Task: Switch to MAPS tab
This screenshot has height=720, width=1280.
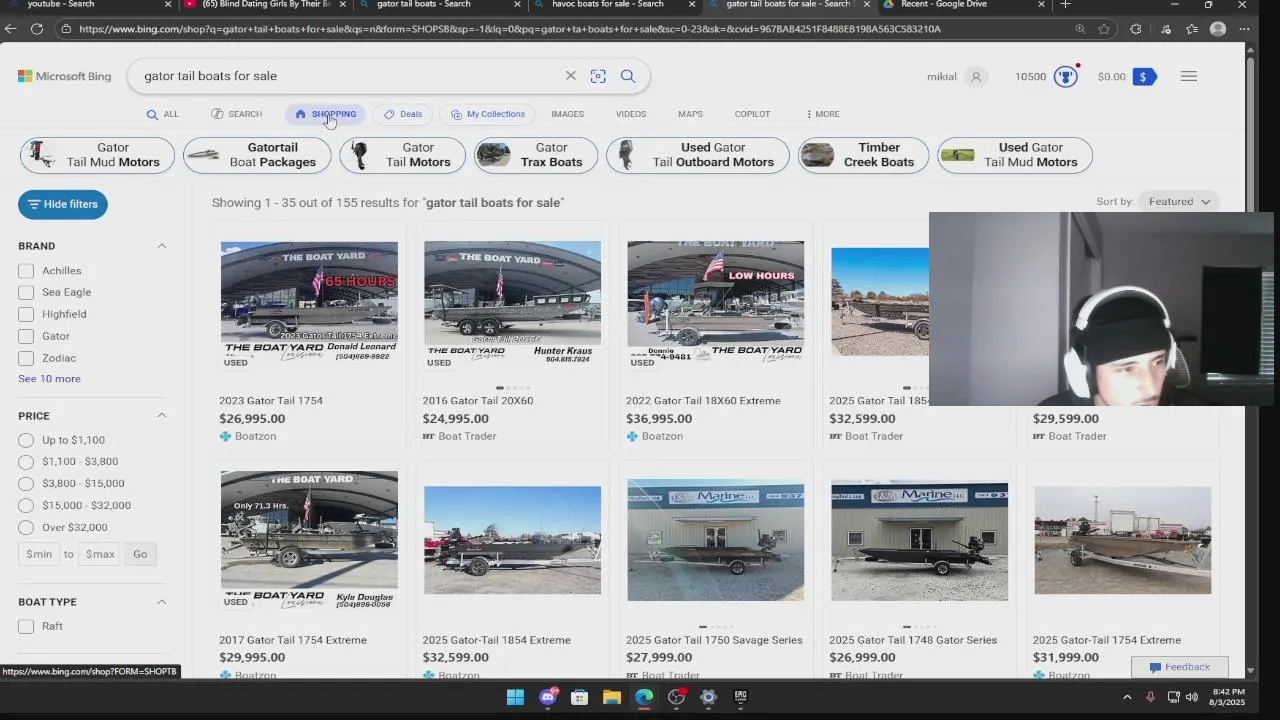Action: [690, 114]
